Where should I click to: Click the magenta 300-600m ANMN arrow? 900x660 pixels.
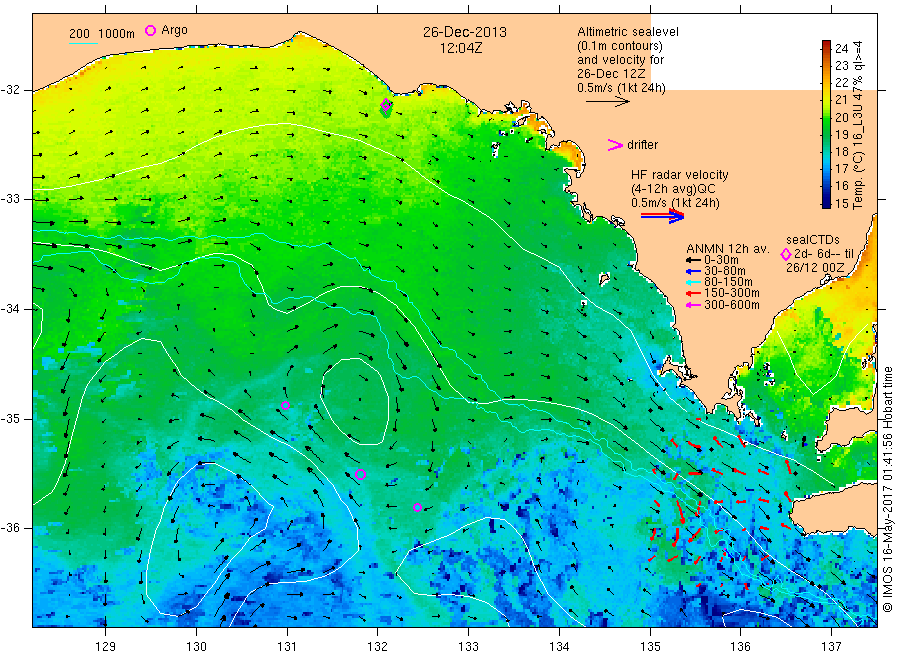693,305
